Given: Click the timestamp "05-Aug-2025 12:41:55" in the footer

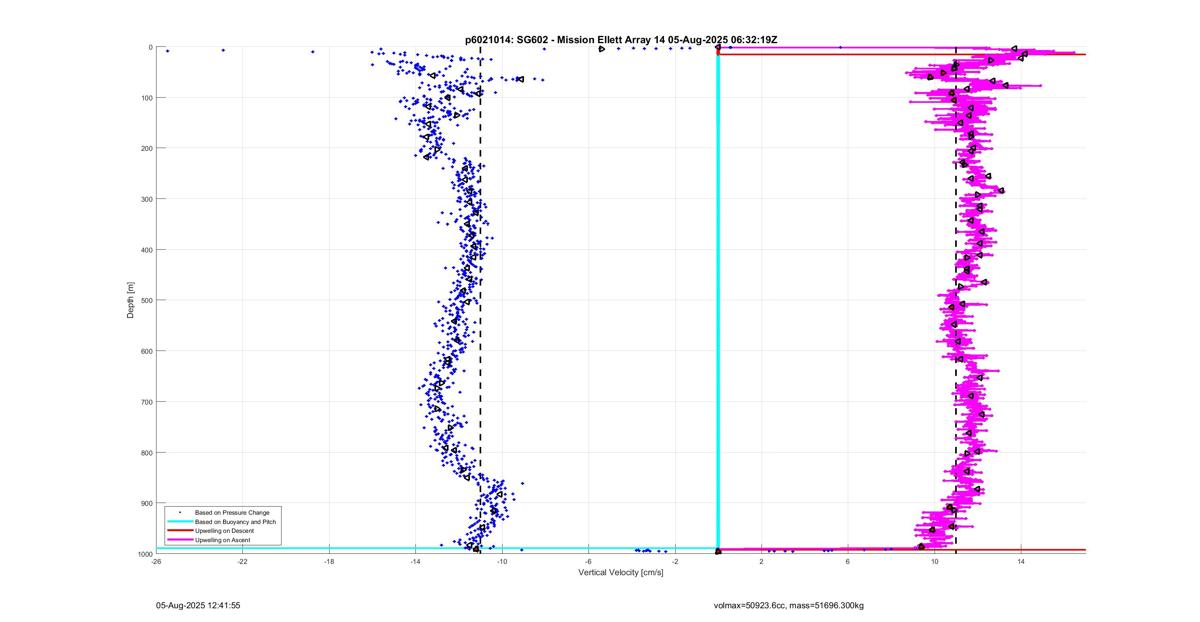Looking at the screenshot, I should 198,605.
